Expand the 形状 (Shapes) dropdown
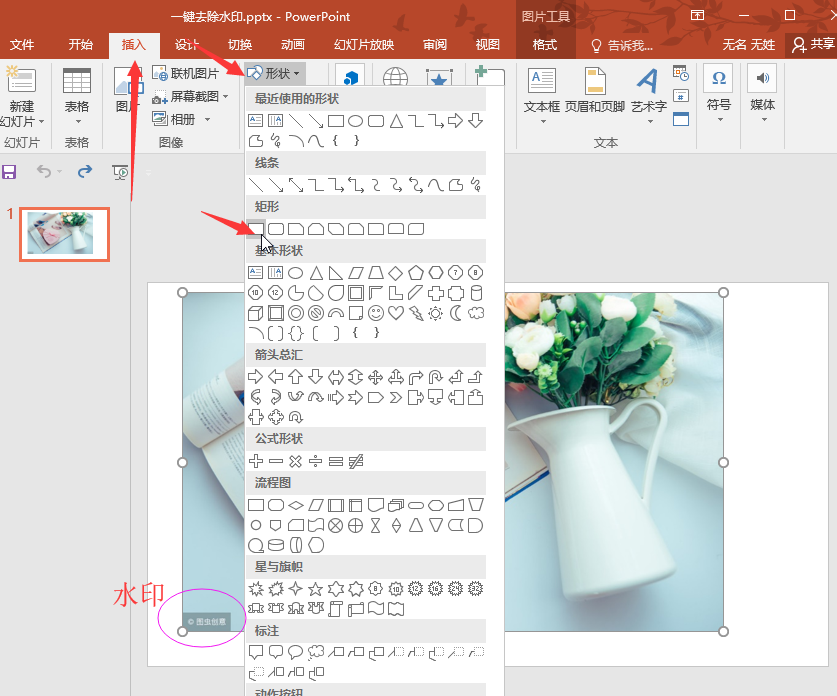Viewport: 837px width, 696px height. point(275,73)
